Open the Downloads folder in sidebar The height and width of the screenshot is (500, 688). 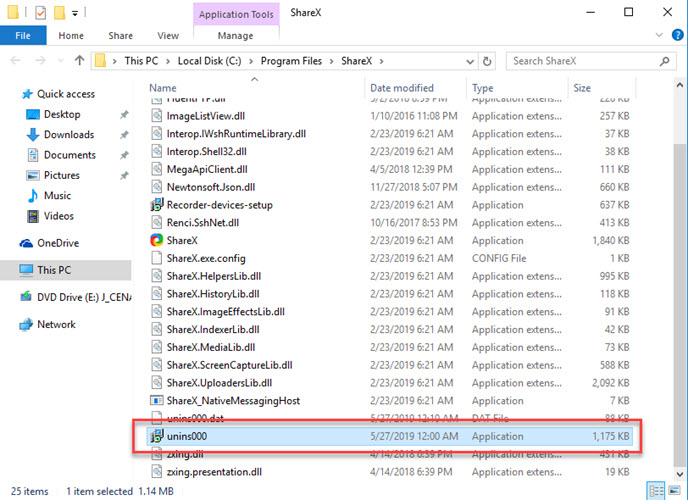point(60,135)
